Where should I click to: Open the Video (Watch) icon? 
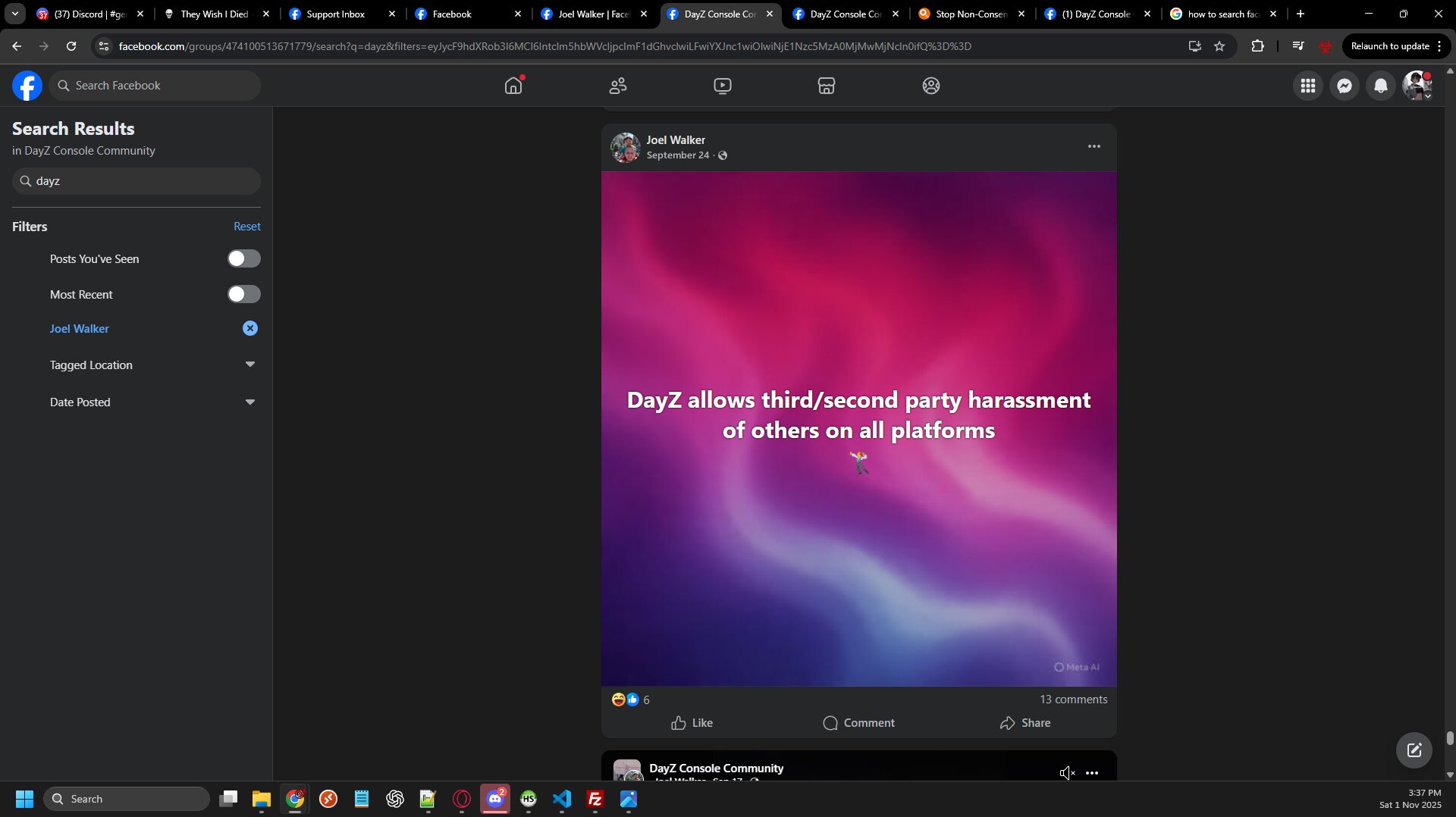coord(723,86)
